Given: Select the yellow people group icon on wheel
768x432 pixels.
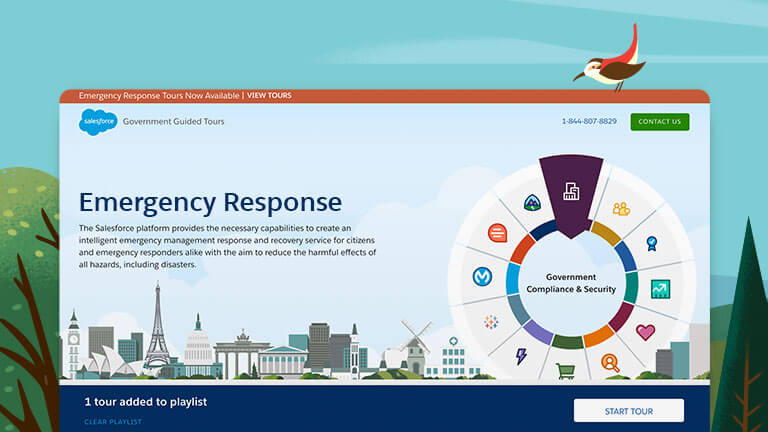Looking at the screenshot, I should (x=621, y=209).
